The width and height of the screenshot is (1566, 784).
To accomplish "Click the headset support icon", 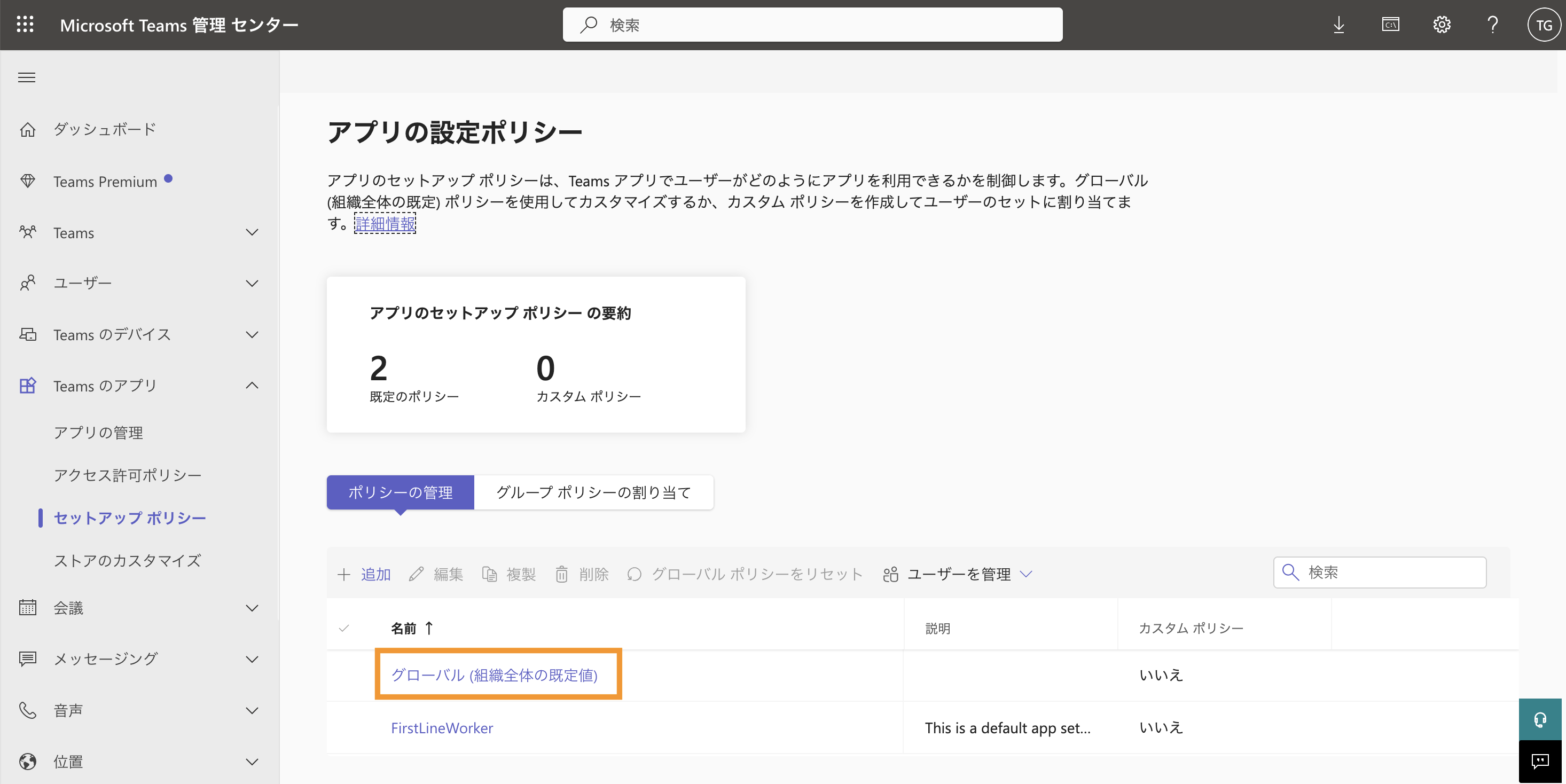I will tap(1540, 719).
